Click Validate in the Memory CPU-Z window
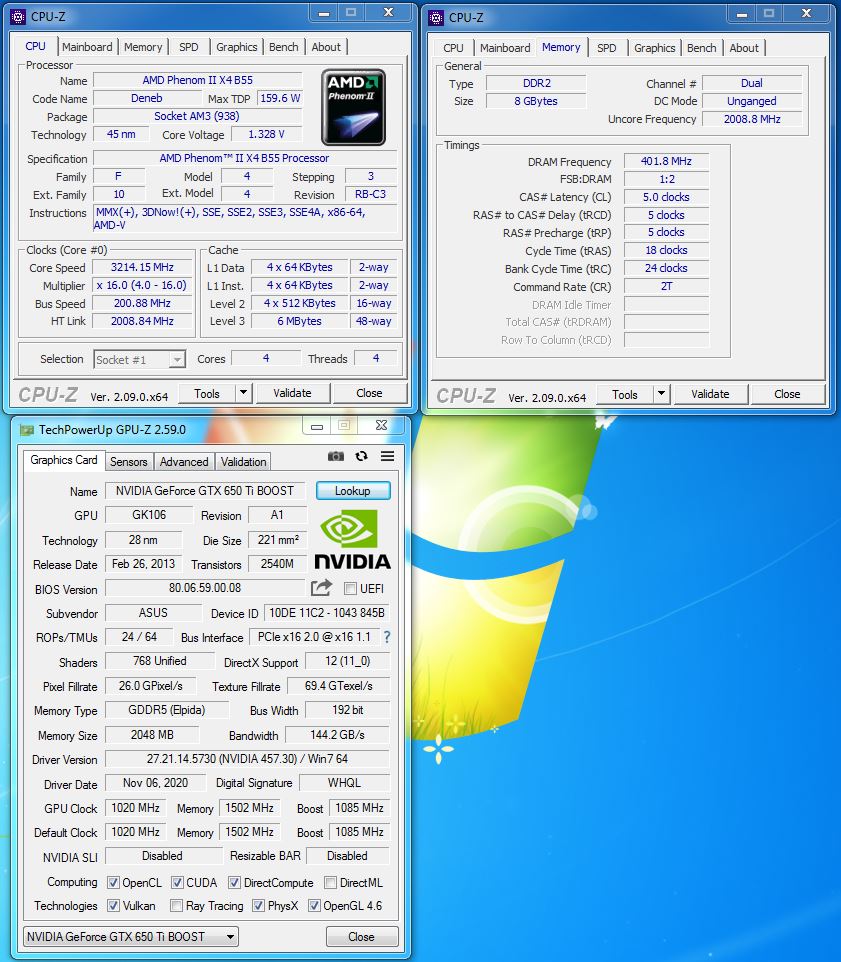The width and height of the screenshot is (841, 962). [x=710, y=394]
